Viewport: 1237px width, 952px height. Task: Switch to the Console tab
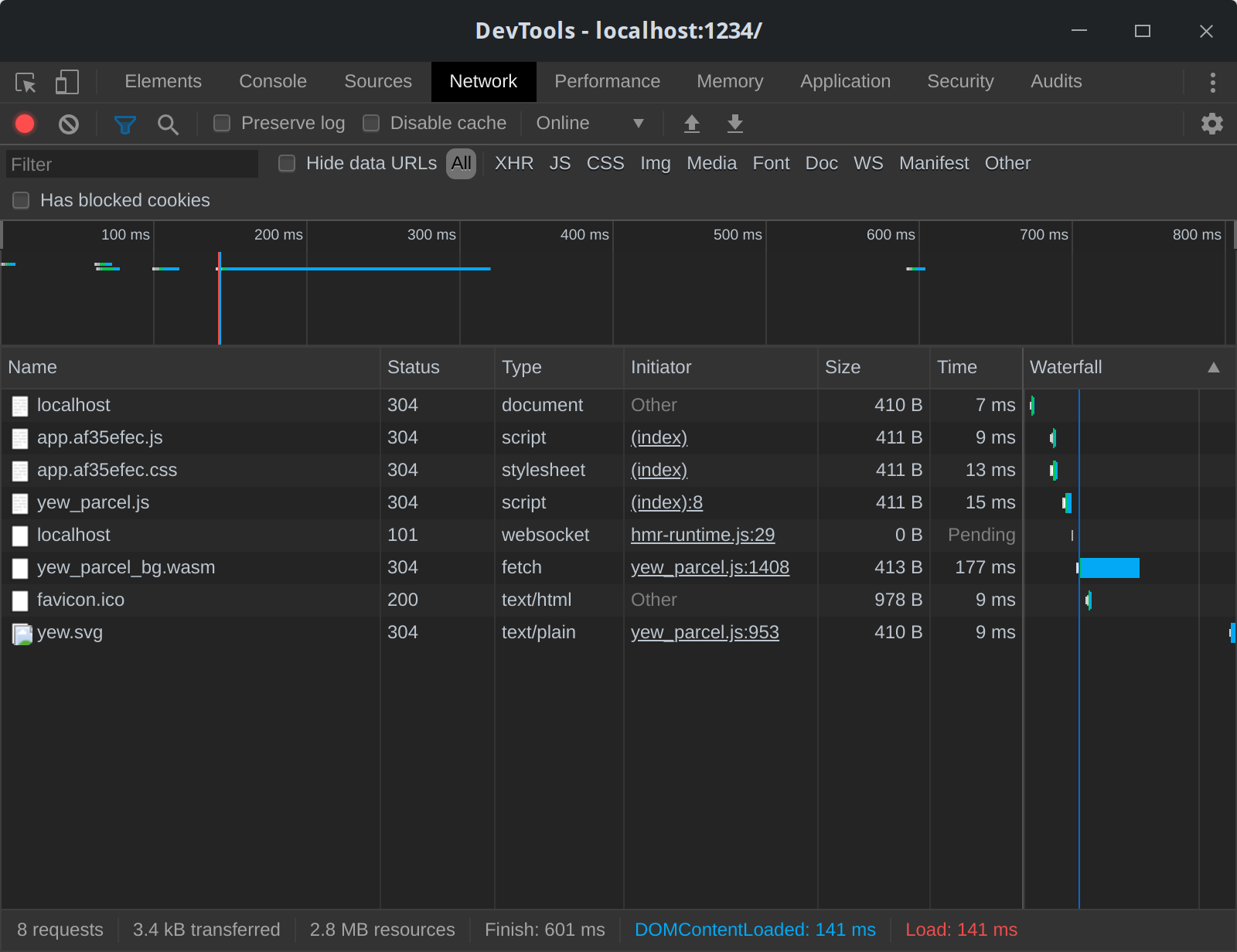tap(273, 82)
